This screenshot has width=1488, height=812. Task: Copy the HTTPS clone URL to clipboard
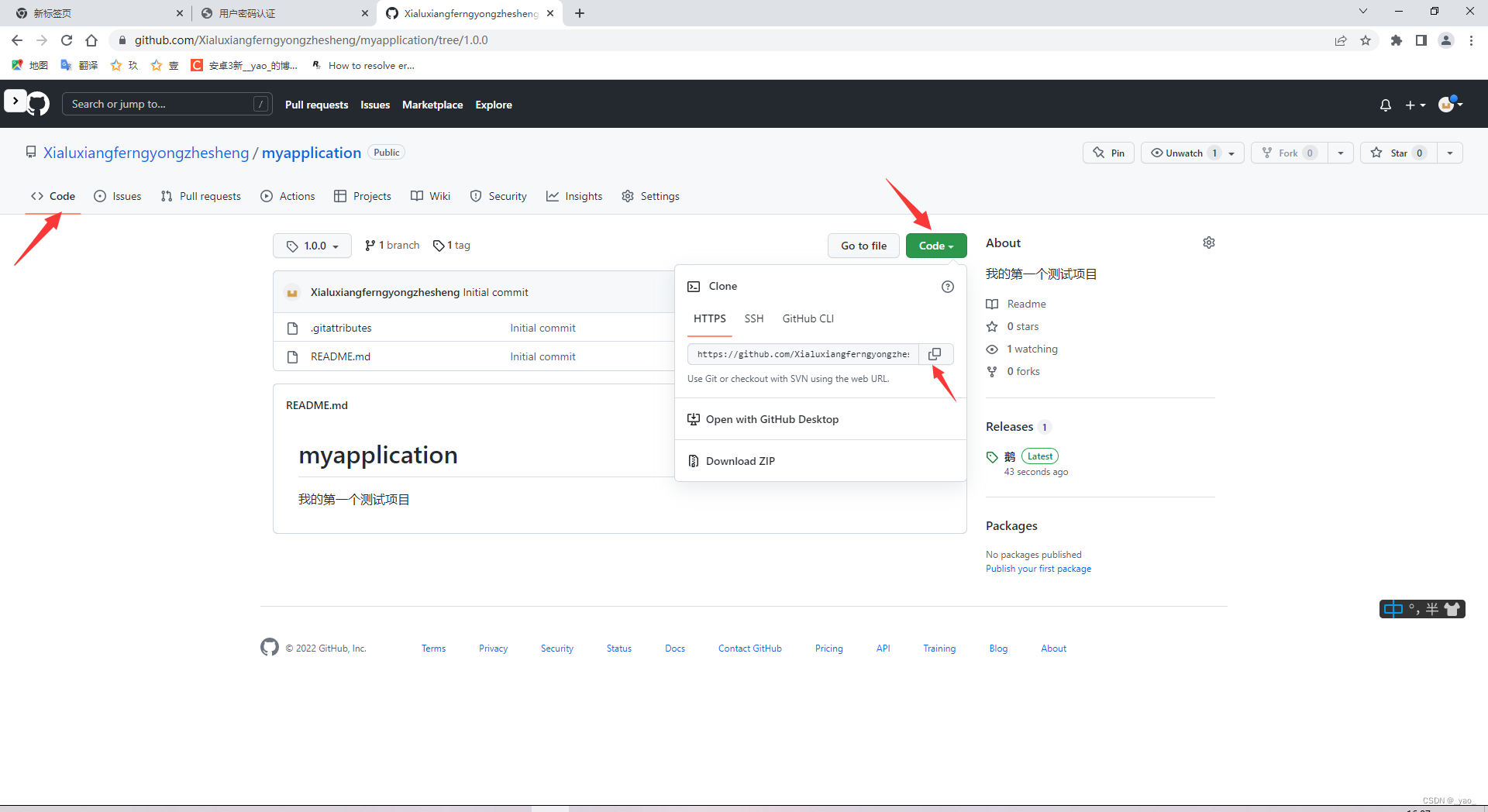tap(935, 354)
